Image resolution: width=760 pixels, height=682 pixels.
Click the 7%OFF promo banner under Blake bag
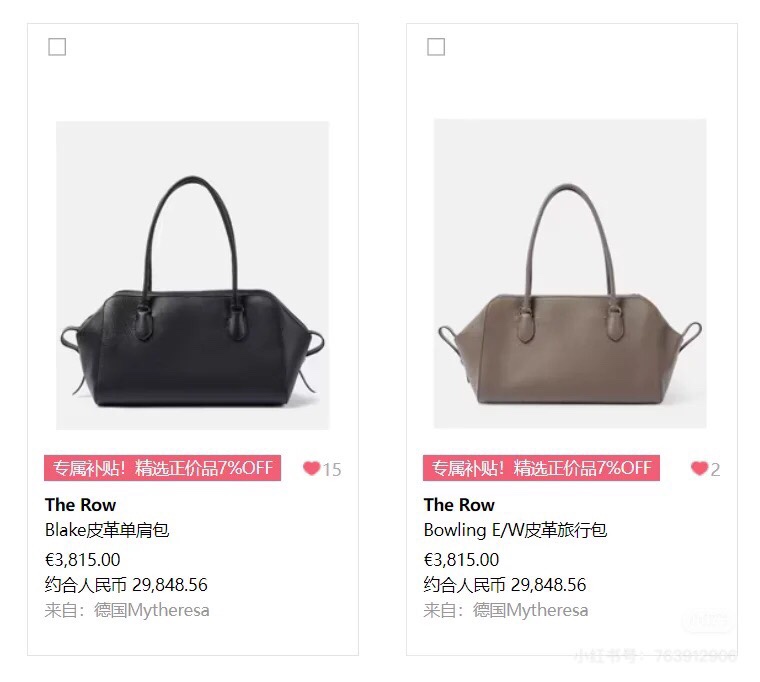[x=162, y=468]
